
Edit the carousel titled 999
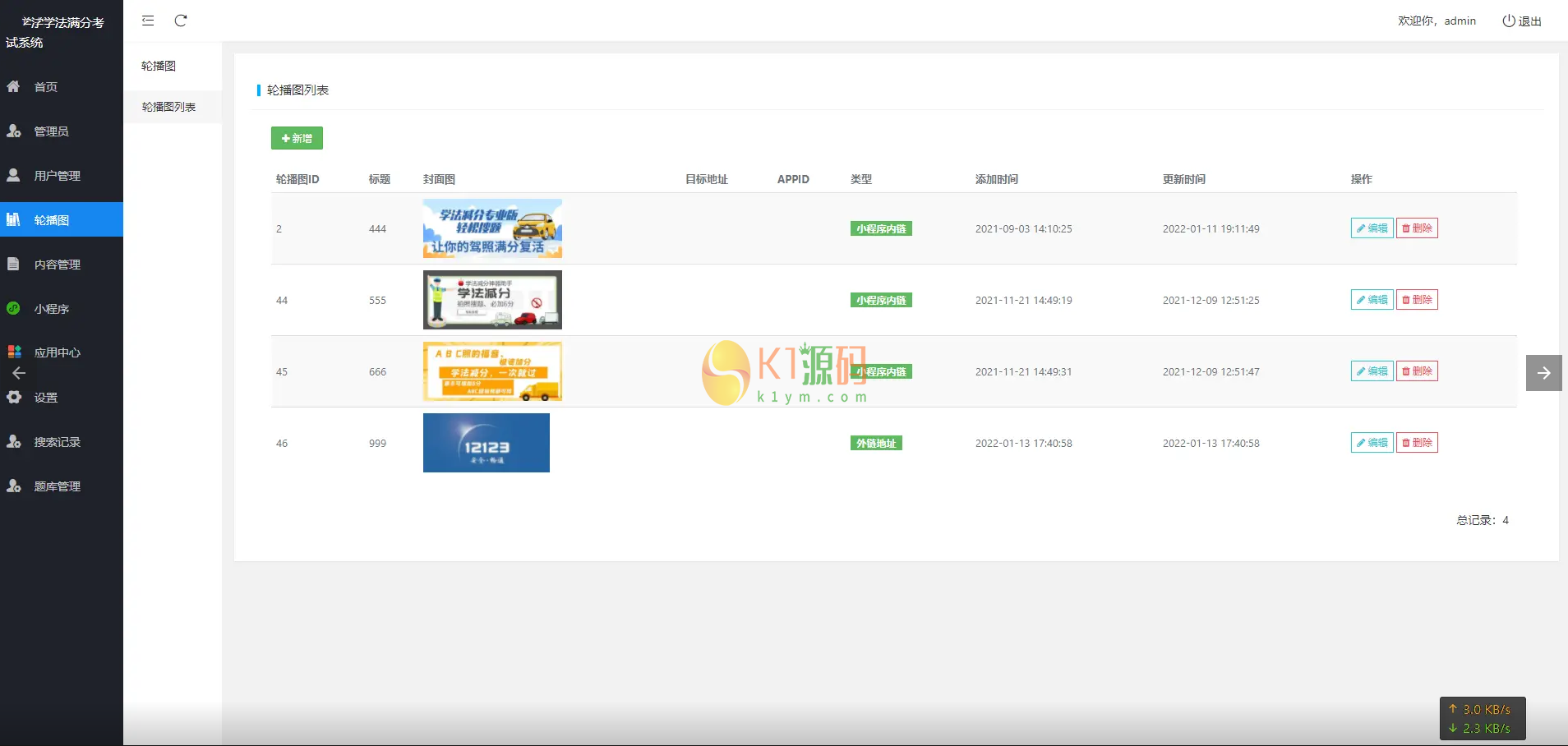click(x=1372, y=443)
